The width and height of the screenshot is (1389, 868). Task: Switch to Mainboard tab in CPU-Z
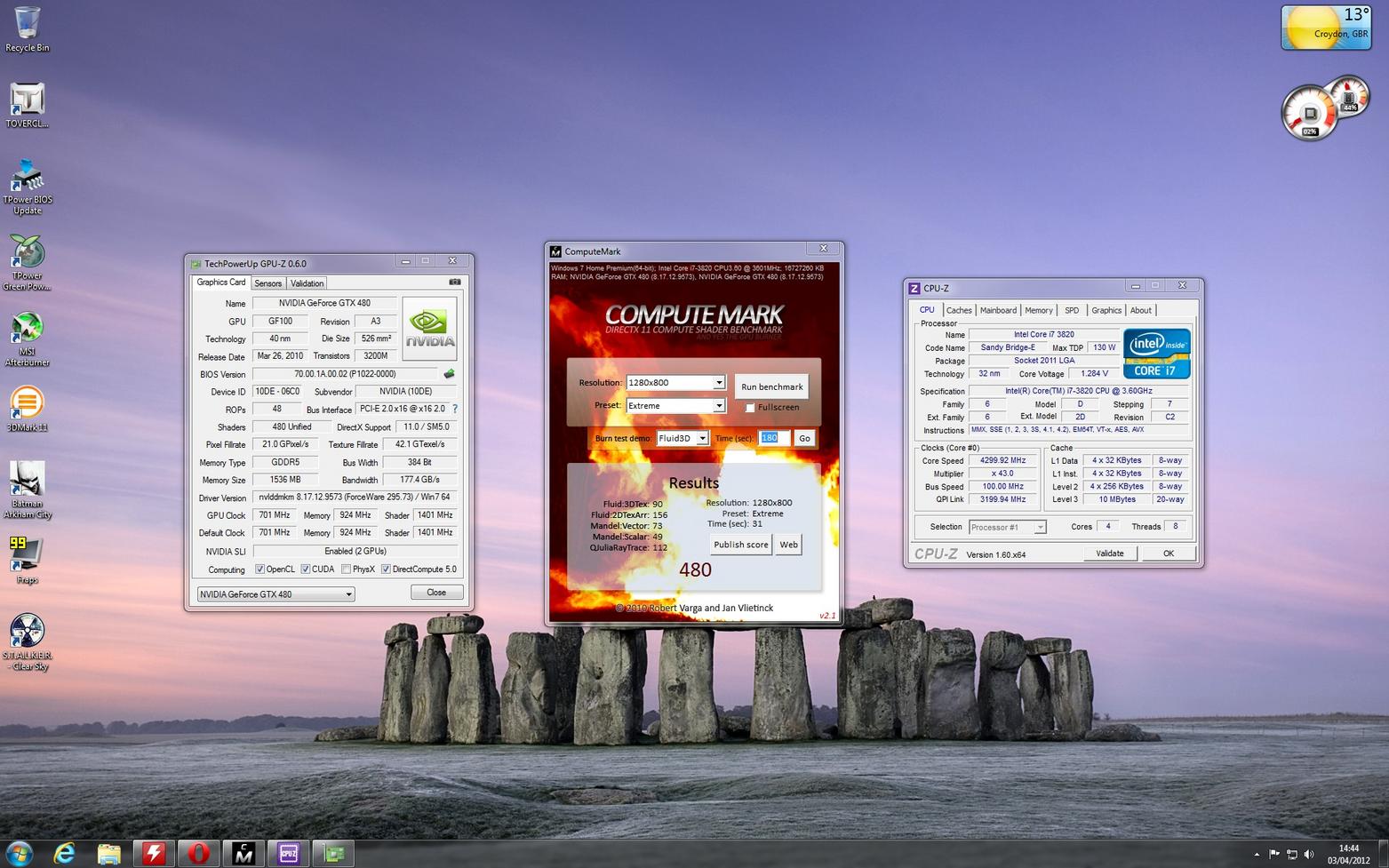[998, 310]
